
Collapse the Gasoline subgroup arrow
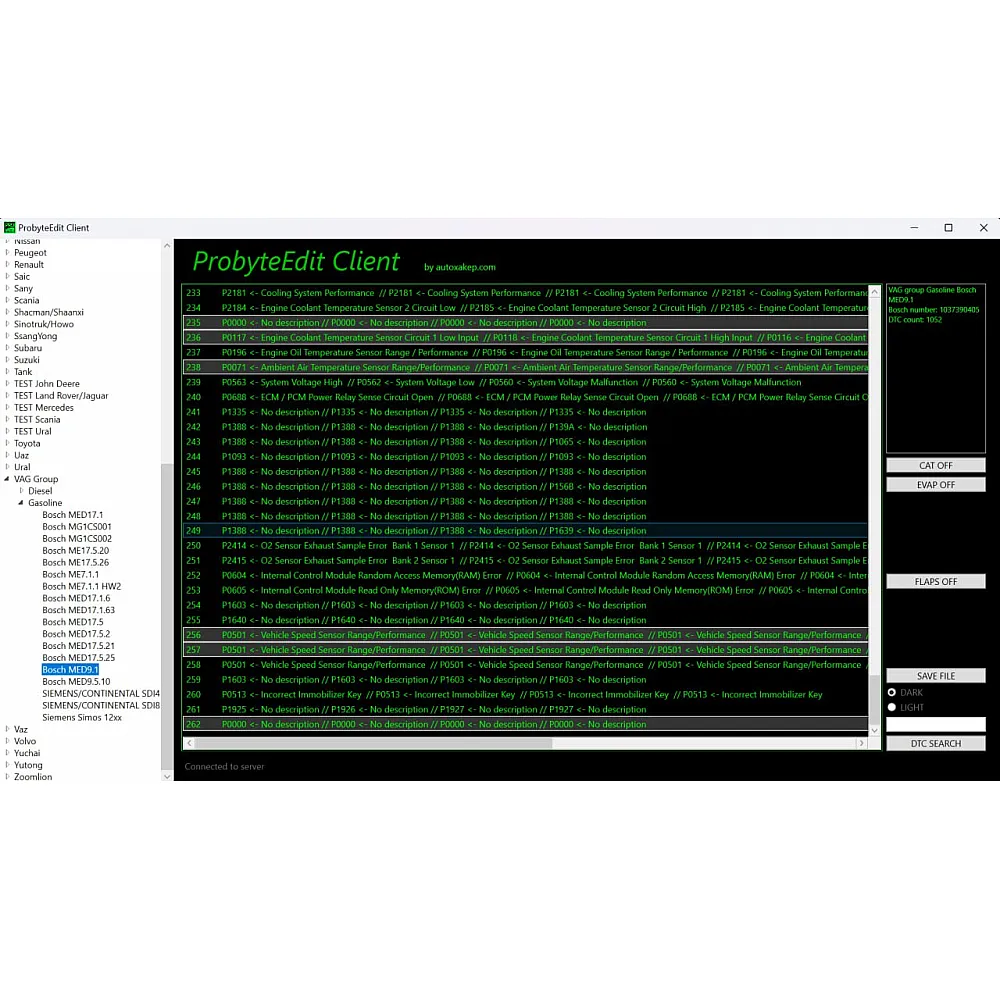22,503
